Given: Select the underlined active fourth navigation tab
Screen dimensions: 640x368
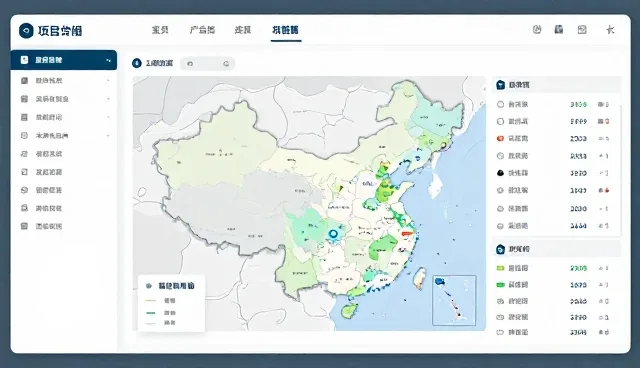Looking at the screenshot, I should tap(286, 30).
